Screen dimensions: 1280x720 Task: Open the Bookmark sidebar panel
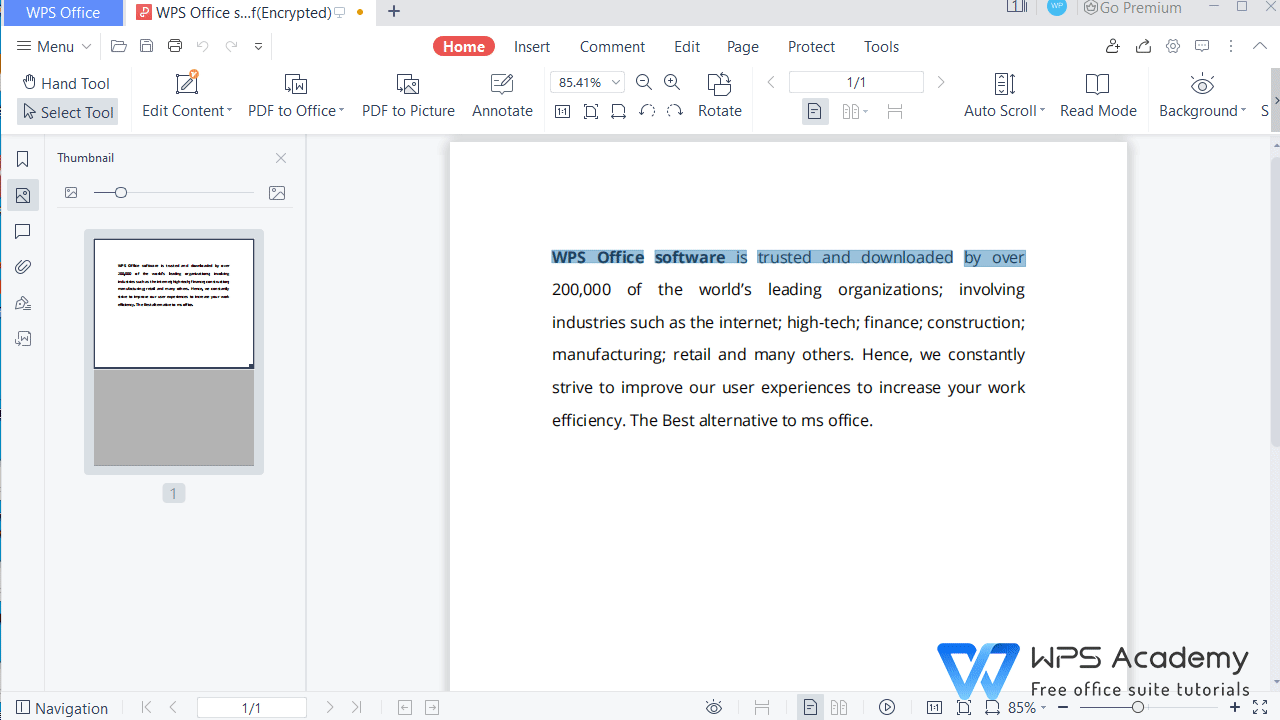click(23, 159)
